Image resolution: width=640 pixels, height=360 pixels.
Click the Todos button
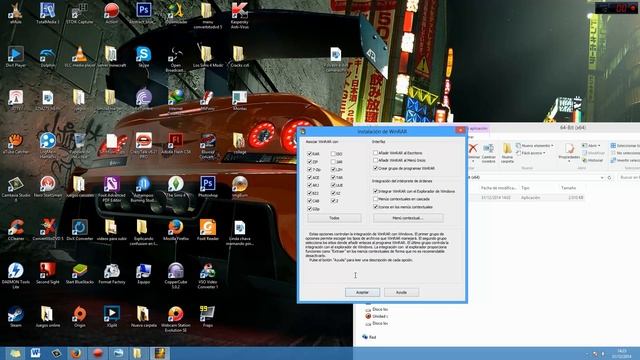[334, 218]
